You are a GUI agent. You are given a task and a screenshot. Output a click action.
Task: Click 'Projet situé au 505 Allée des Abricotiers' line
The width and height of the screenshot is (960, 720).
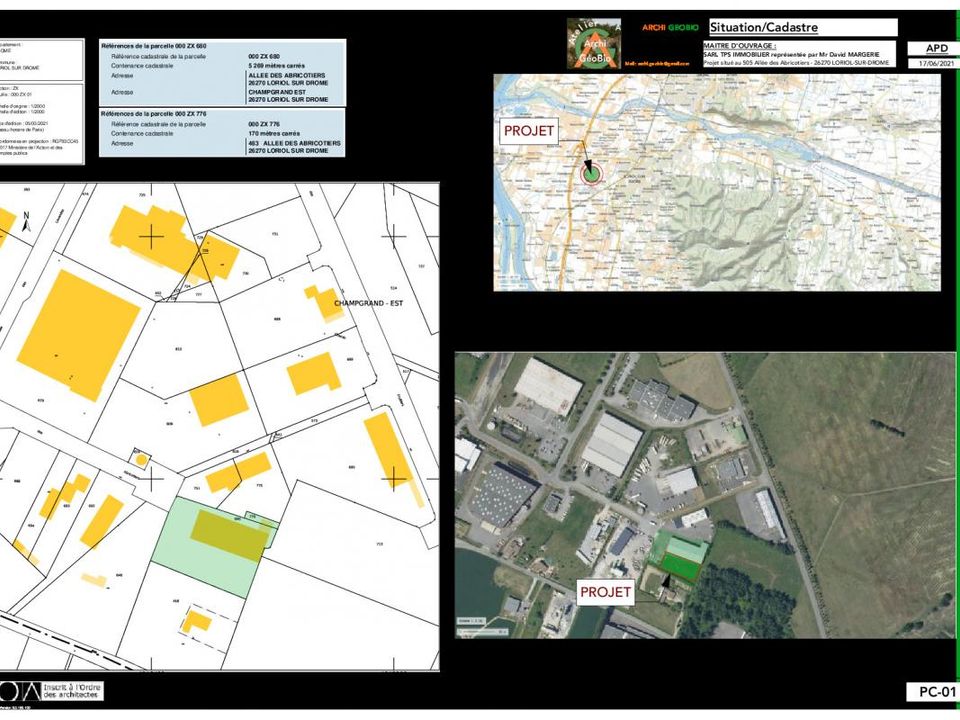[796, 62]
